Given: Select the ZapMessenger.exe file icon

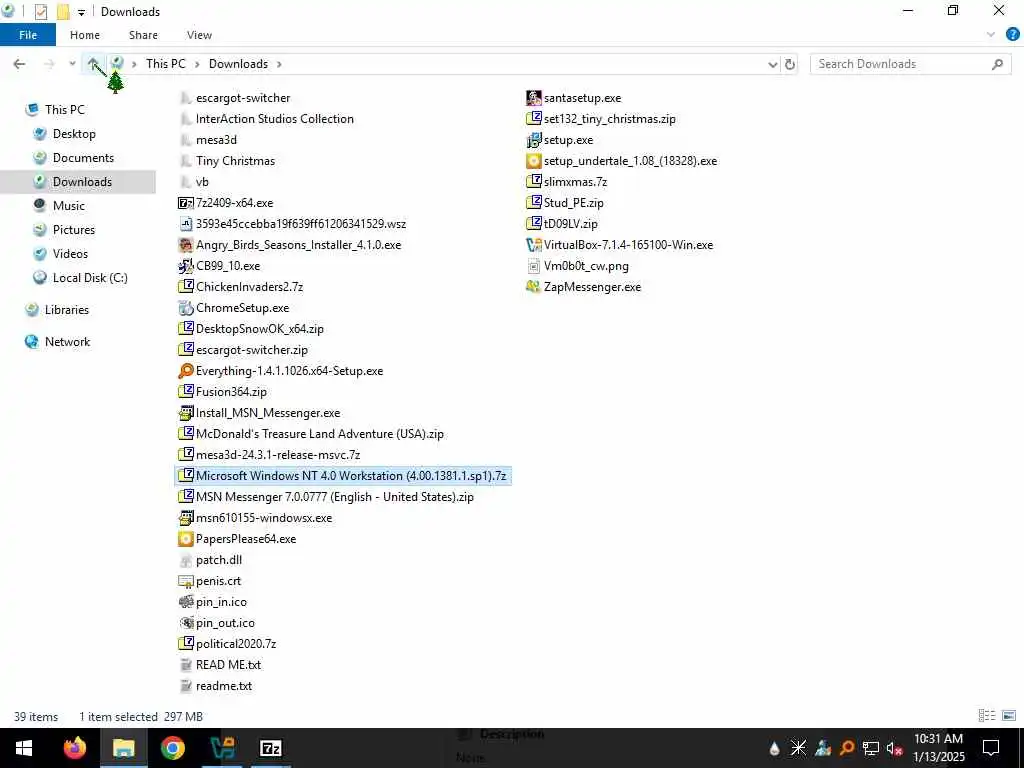Looking at the screenshot, I should pos(534,287).
